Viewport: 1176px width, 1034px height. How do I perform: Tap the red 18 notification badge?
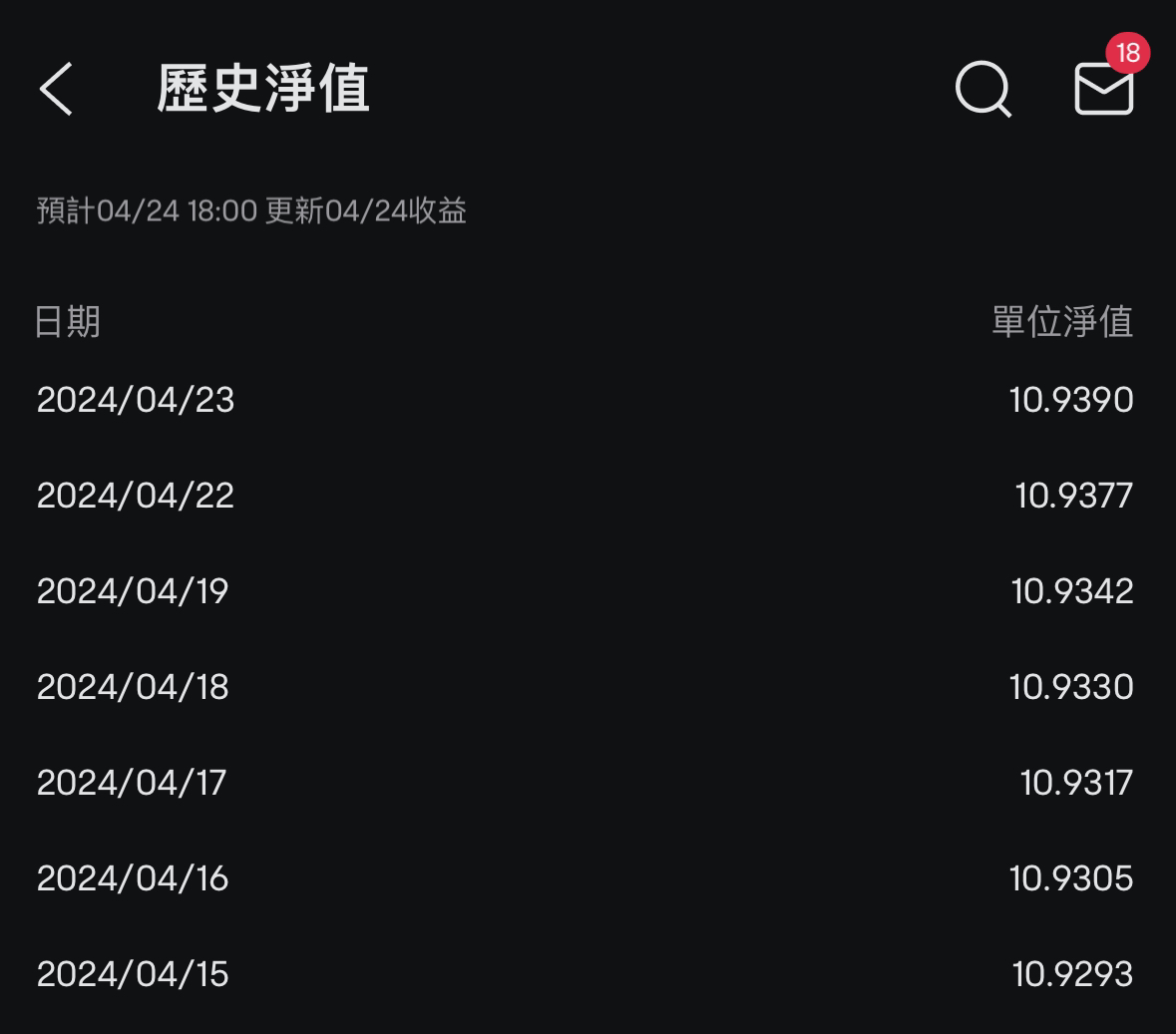point(1127,53)
